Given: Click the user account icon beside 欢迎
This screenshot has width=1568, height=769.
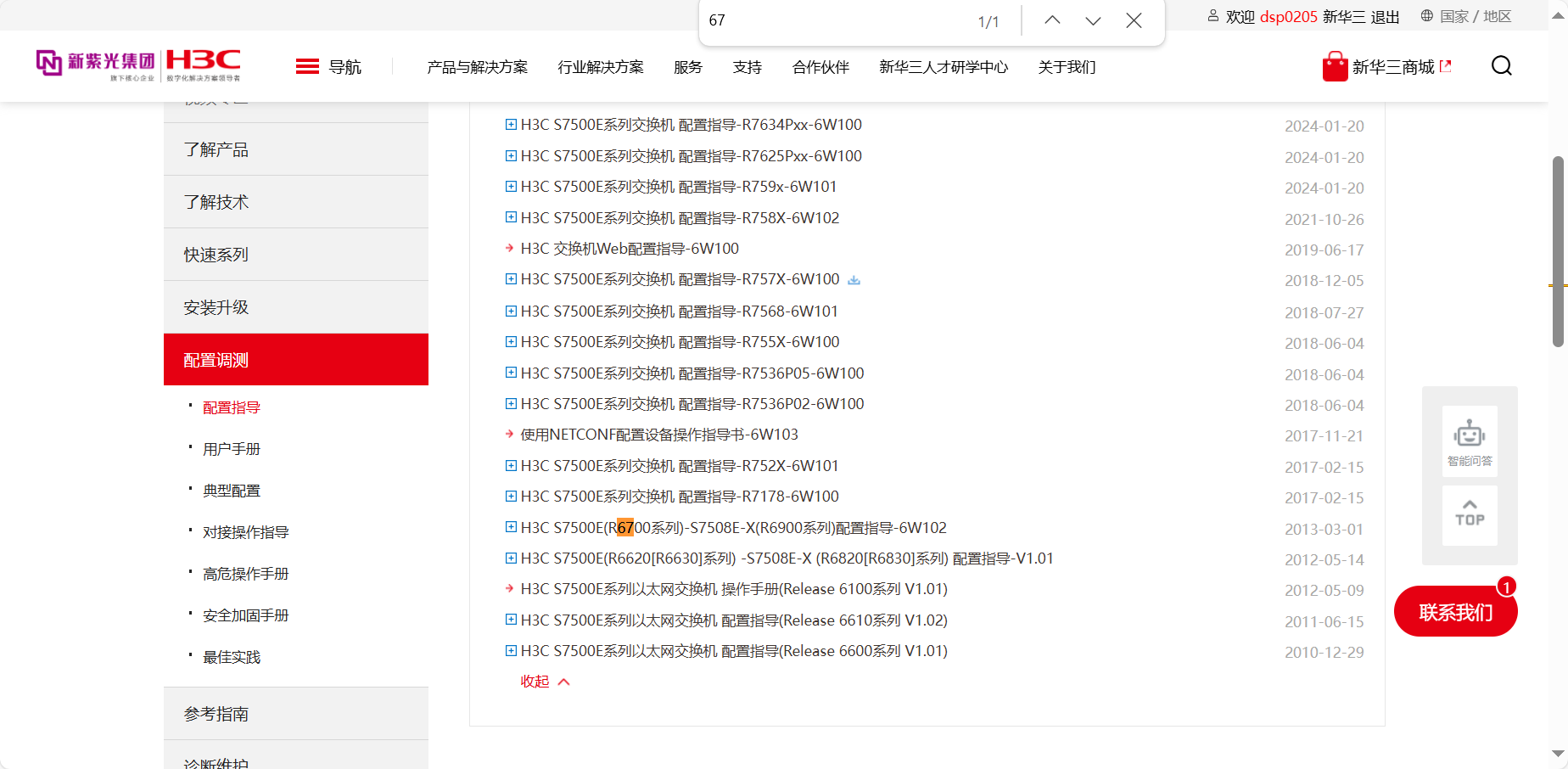Looking at the screenshot, I should [1213, 16].
